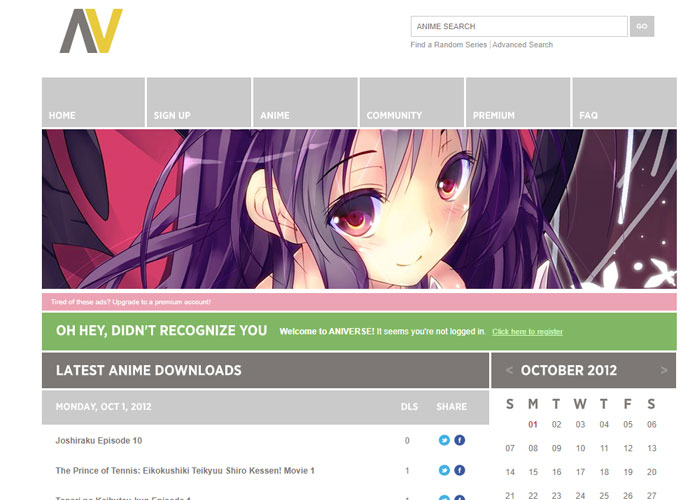Select October 04 in the calendar
Image resolution: width=700 pixels, height=500 pixels.
(604, 425)
